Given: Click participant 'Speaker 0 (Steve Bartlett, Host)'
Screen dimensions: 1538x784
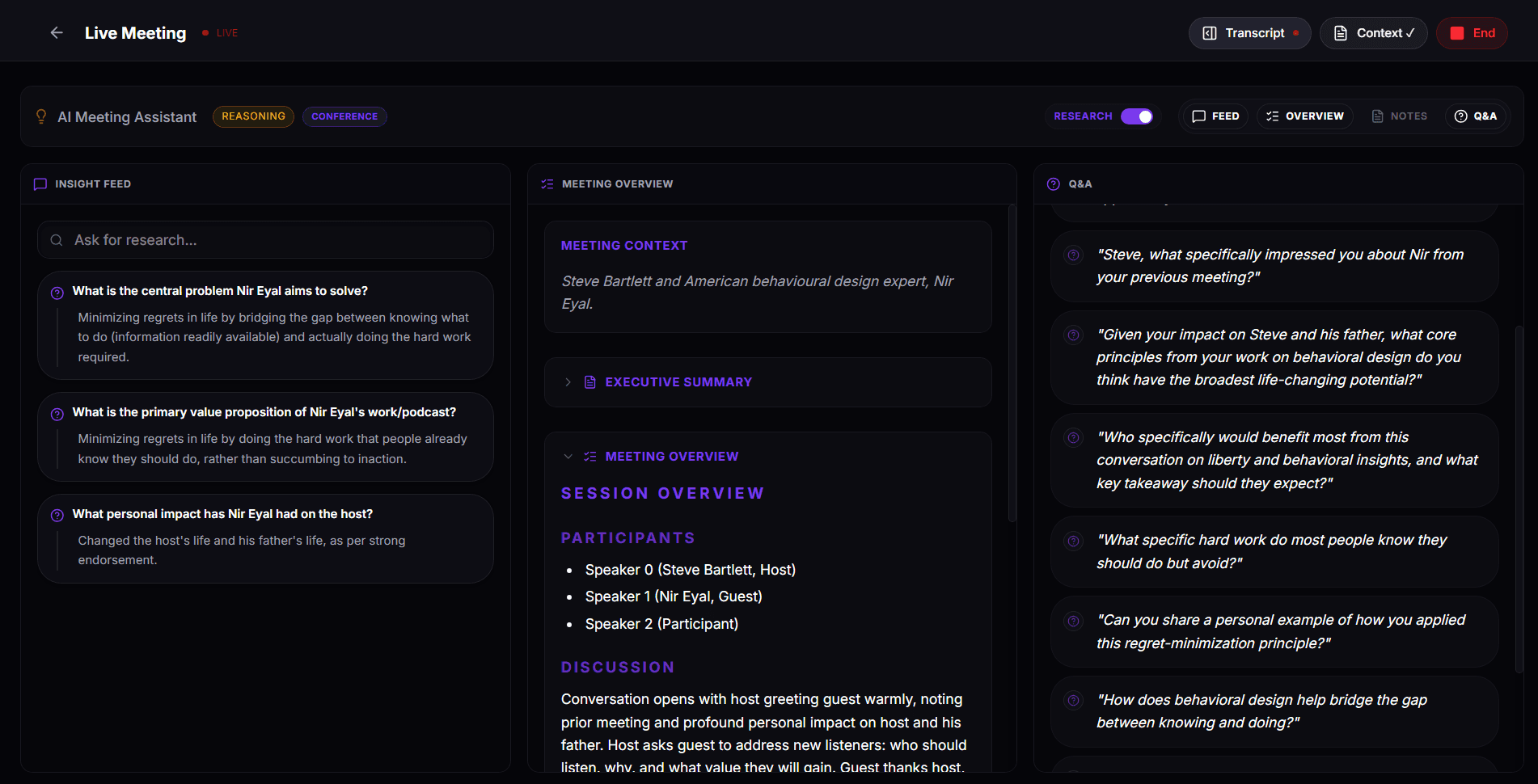Looking at the screenshot, I should (691, 570).
